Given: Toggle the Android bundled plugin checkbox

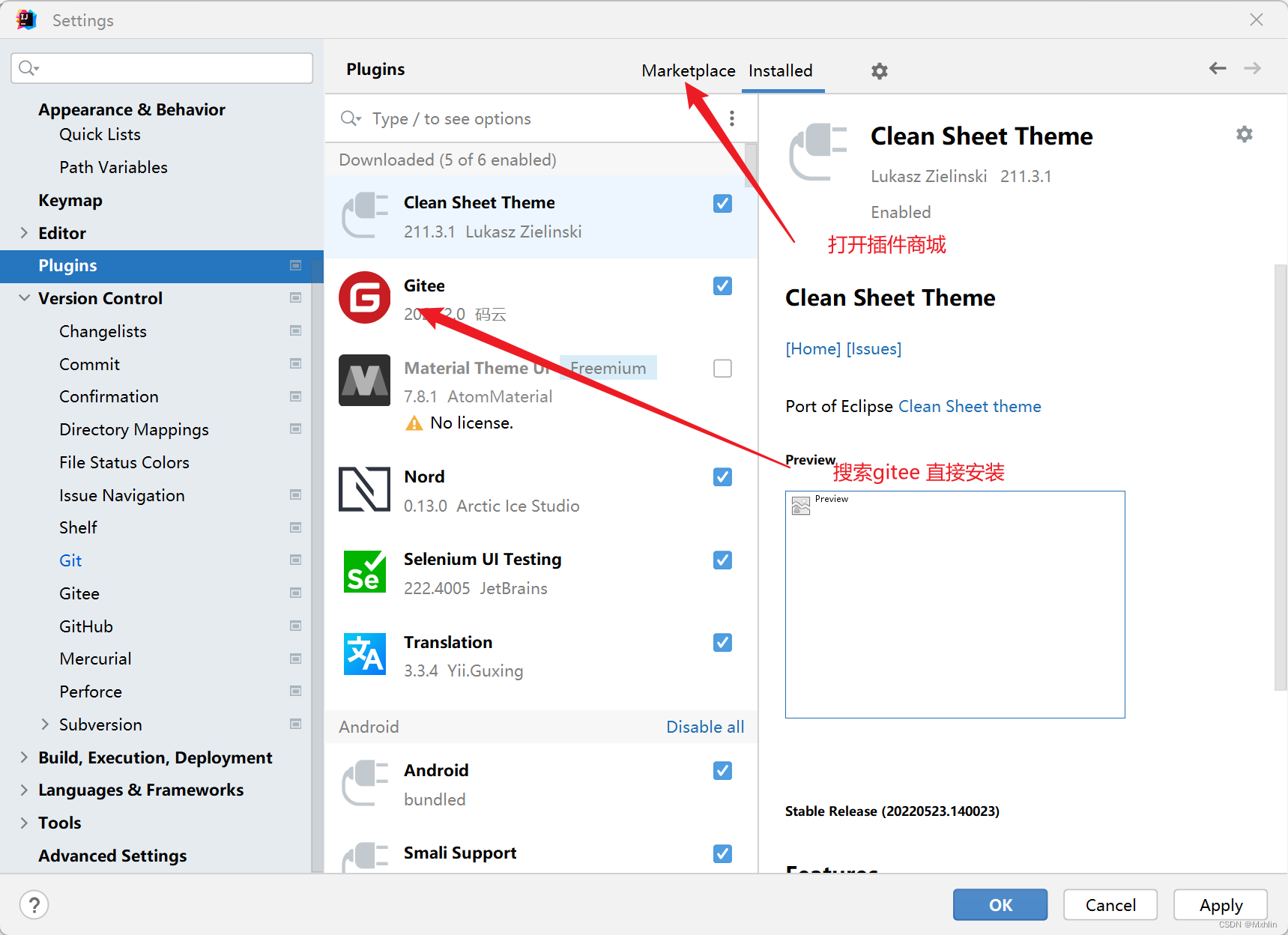Looking at the screenshot, I should click(x=722, y=770).
